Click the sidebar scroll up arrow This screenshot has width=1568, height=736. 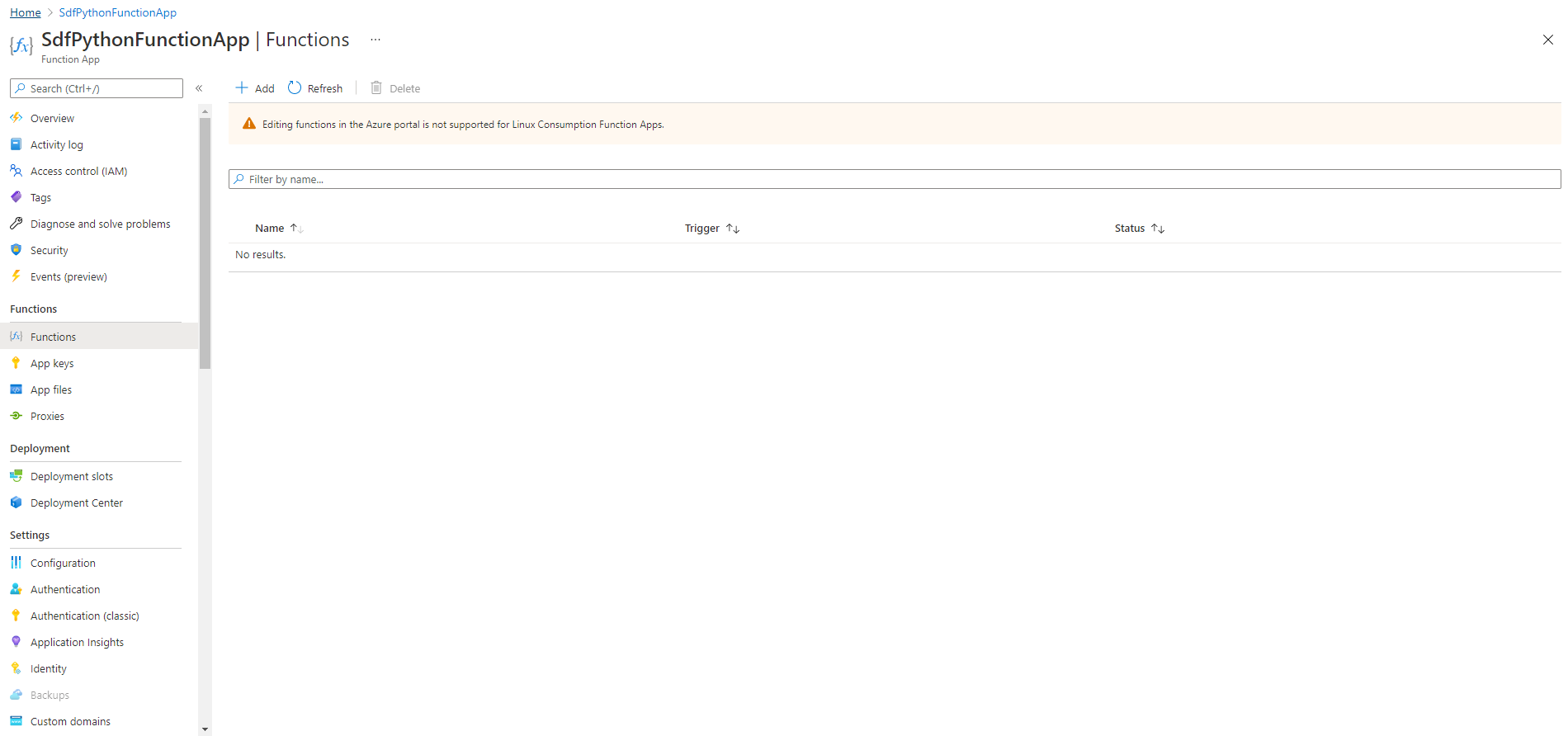pyautogui.click(x=205, y=110)
